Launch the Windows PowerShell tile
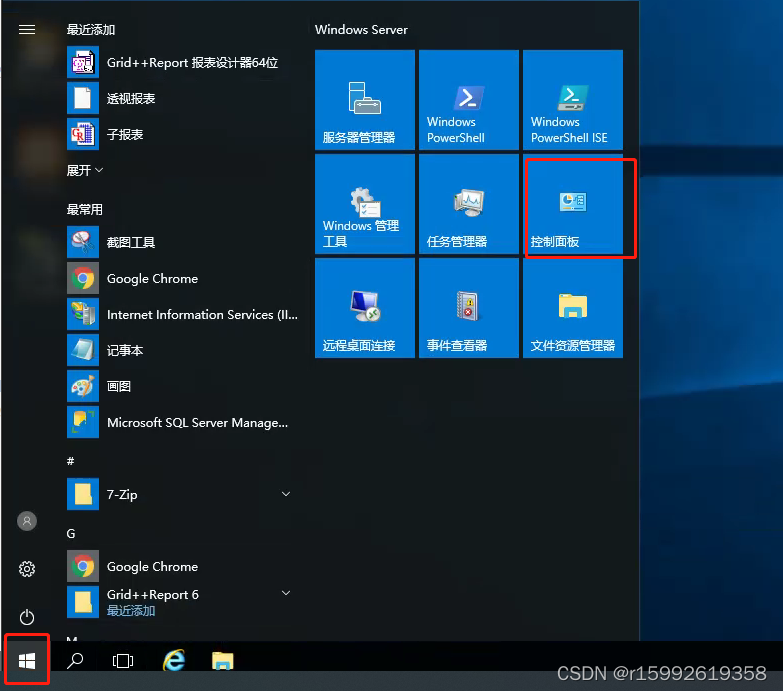Screen dimensions: 783x691 point(469,100)
